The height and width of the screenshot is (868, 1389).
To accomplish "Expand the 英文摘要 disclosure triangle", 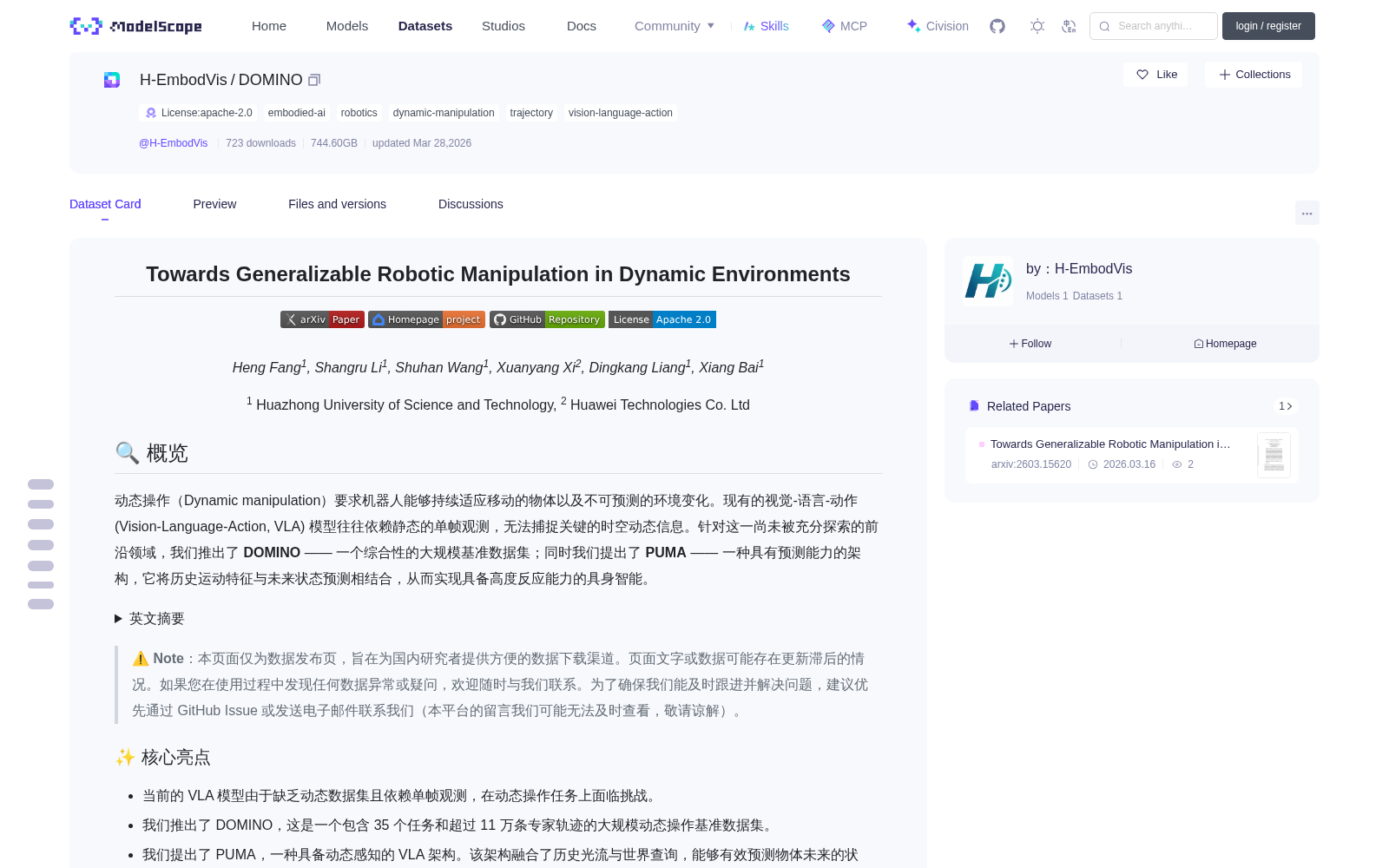I will pyautogui.click(x=119, y=619).
